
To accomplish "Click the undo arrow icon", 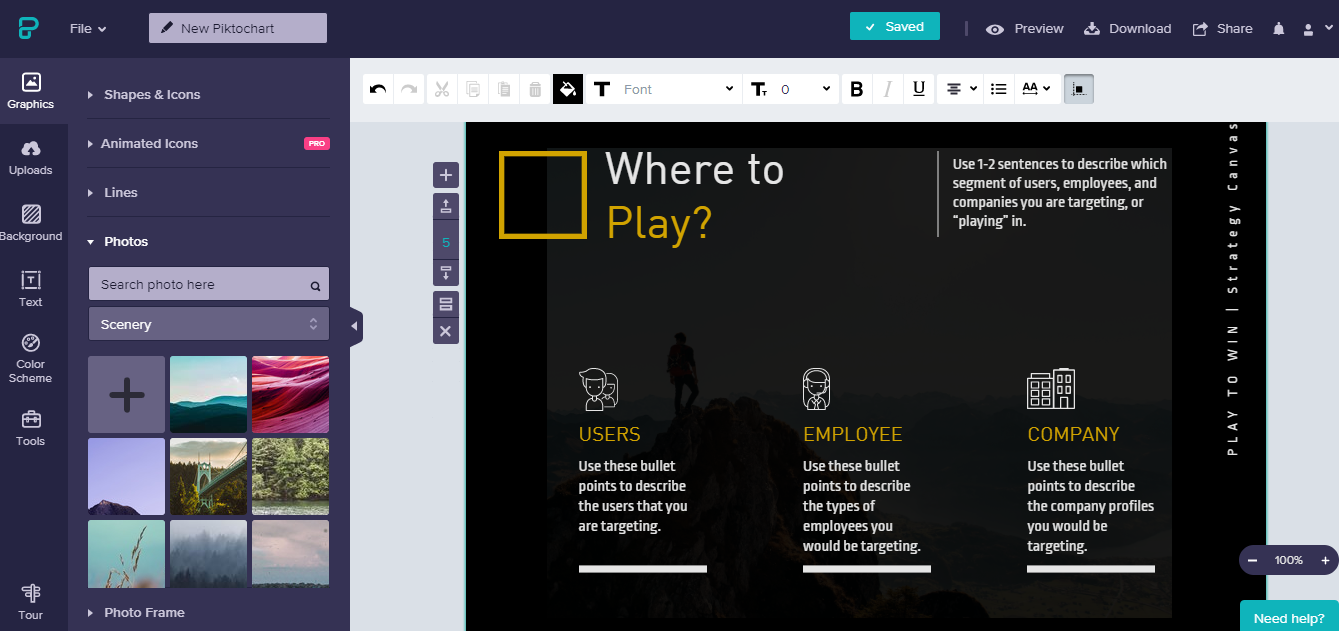I will pos(378,89).
